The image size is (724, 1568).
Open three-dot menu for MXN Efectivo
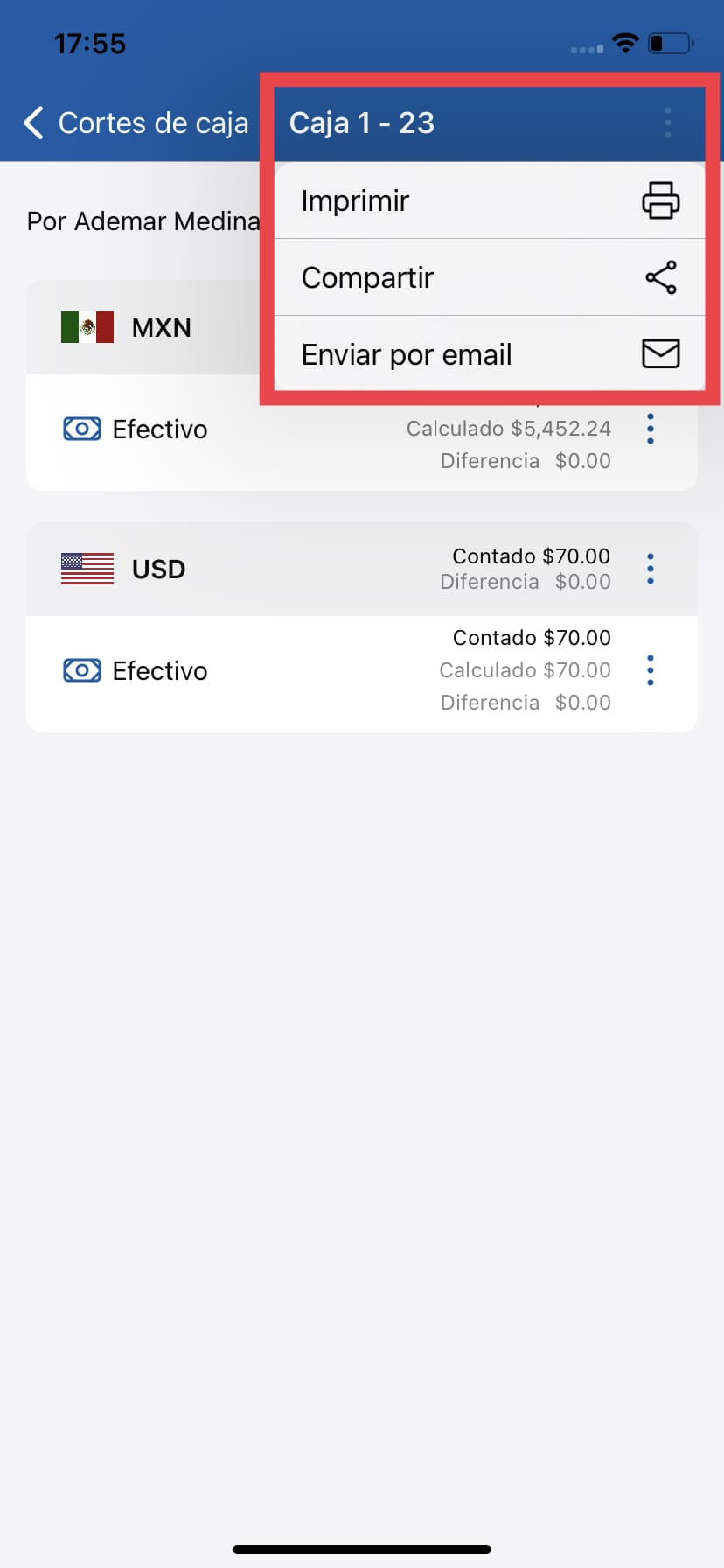pyautogui.click(x=651, y=429)
